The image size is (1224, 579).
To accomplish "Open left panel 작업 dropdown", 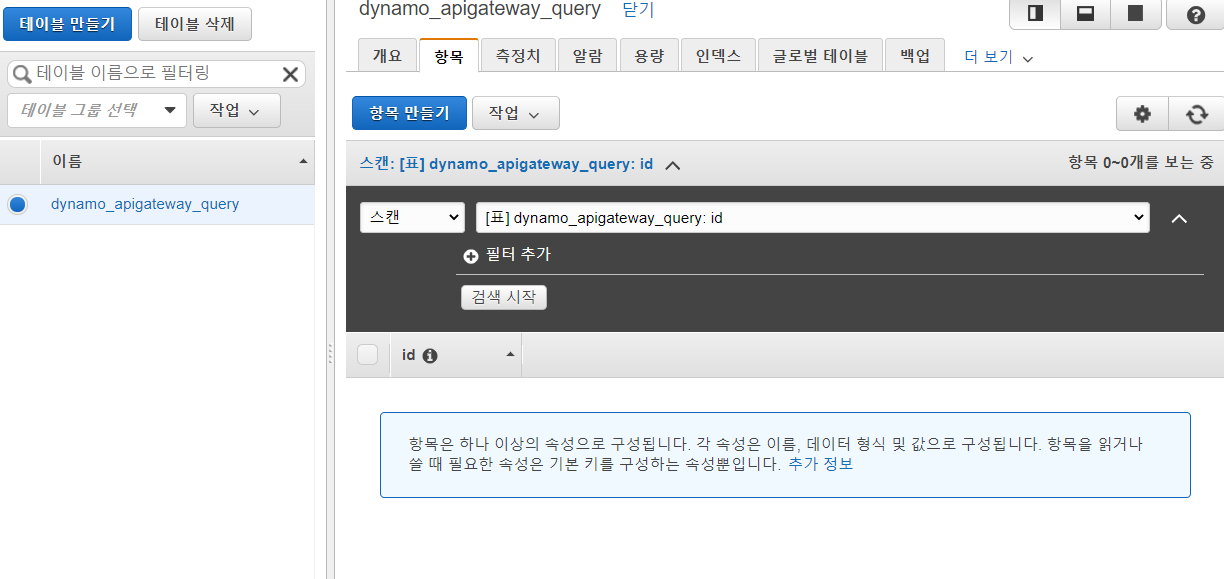I will (236, 110).
